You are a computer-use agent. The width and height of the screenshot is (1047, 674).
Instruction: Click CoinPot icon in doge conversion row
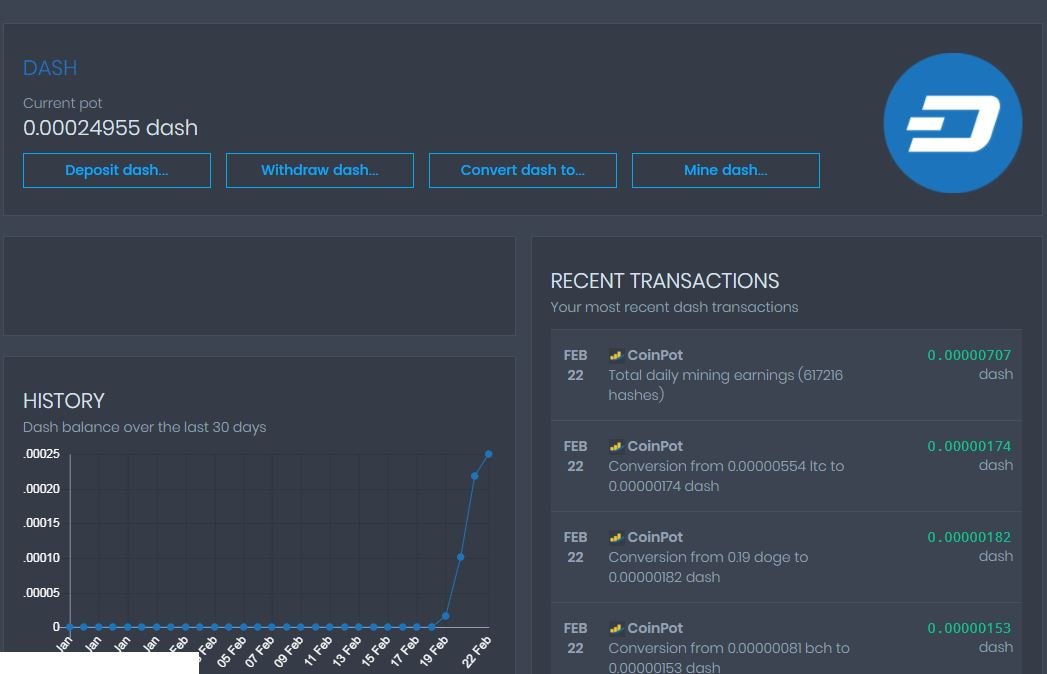616,537
